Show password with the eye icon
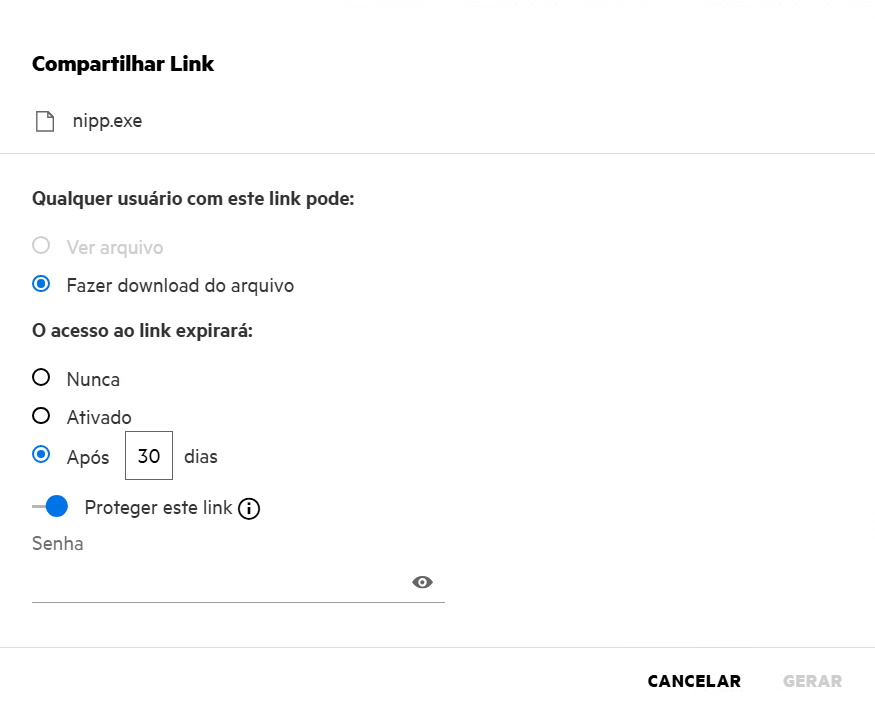This screenshot has width=875, height=711. (422, 582)
